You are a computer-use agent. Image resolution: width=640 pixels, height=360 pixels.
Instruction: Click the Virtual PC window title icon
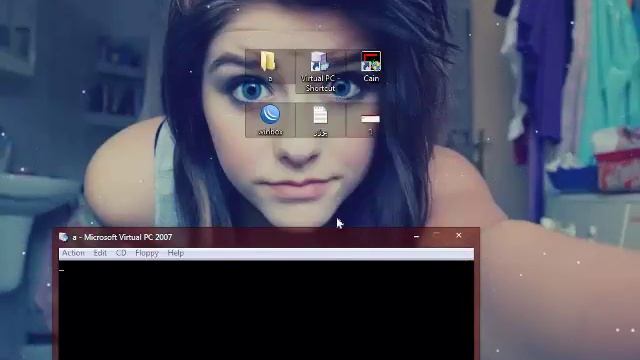pyautogui.click(x=63, y=237)
